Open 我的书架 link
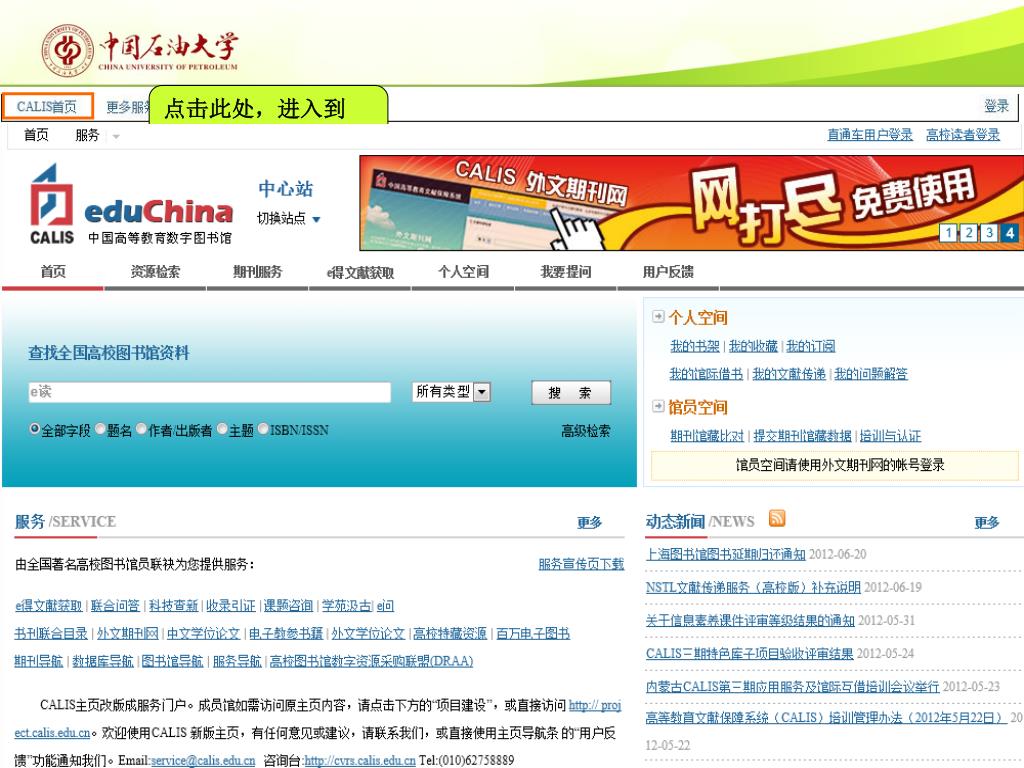Viewport: 1024px width, 768px height. coord(695,346)
